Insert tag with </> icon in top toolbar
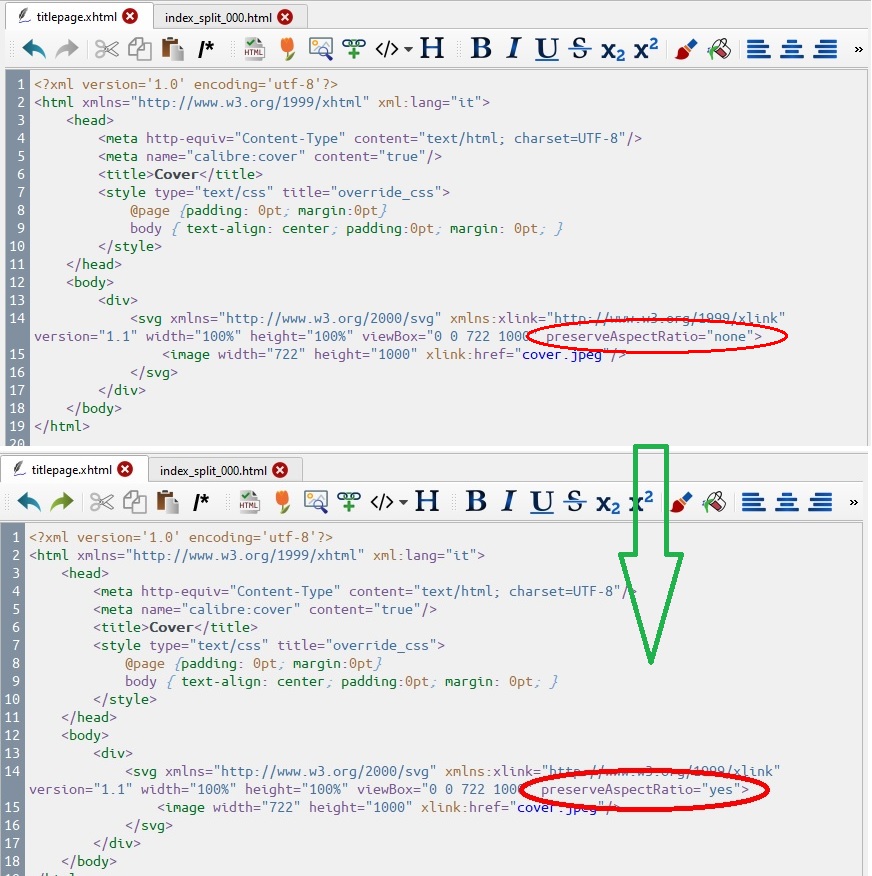This screenshot has width=872, height=876. [x=387, y=49]
